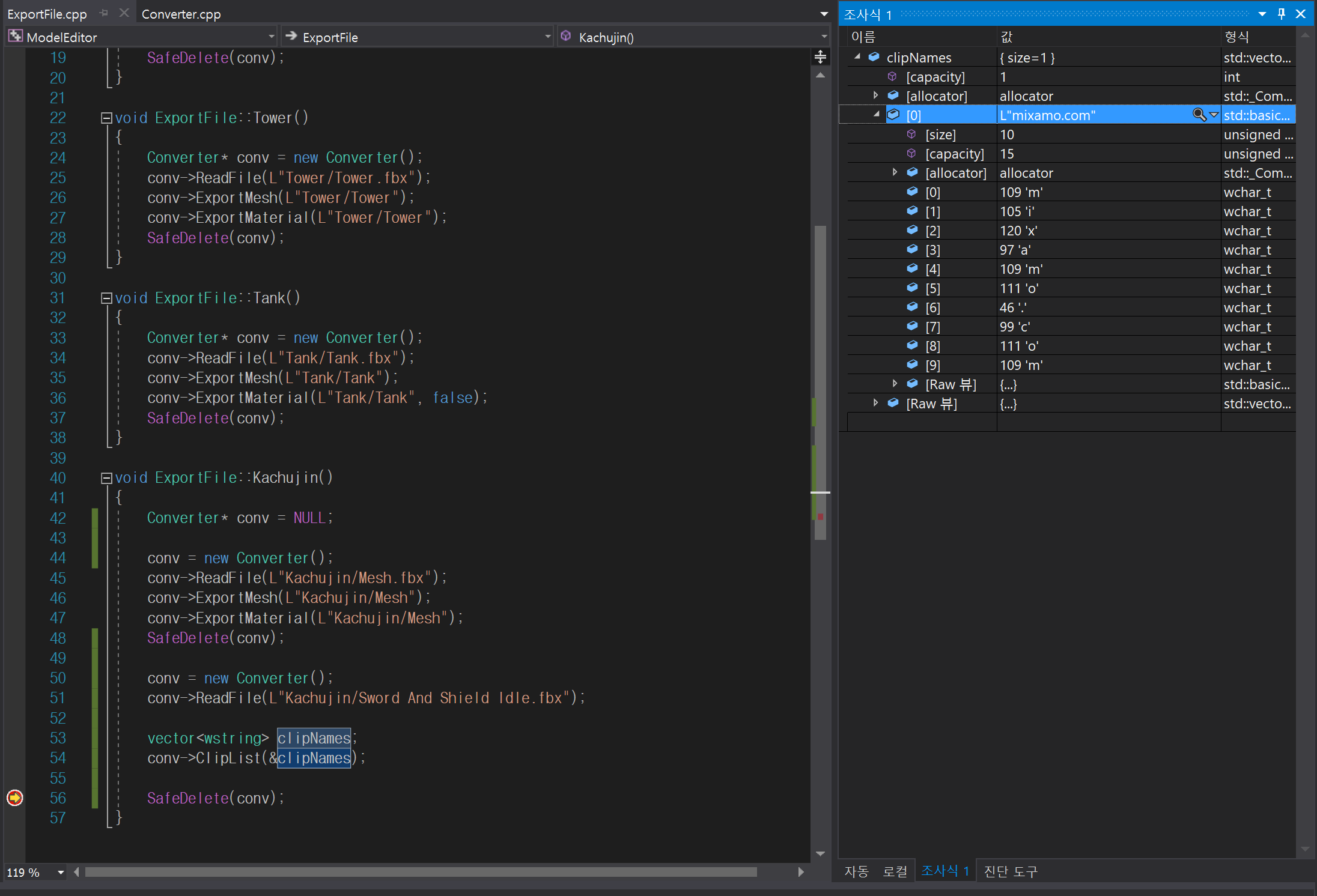Image resolution: width=1317 pixels, height=896 pixels.
Task: Pin the watch panel with auto-hide icon
Action: 1281,14
